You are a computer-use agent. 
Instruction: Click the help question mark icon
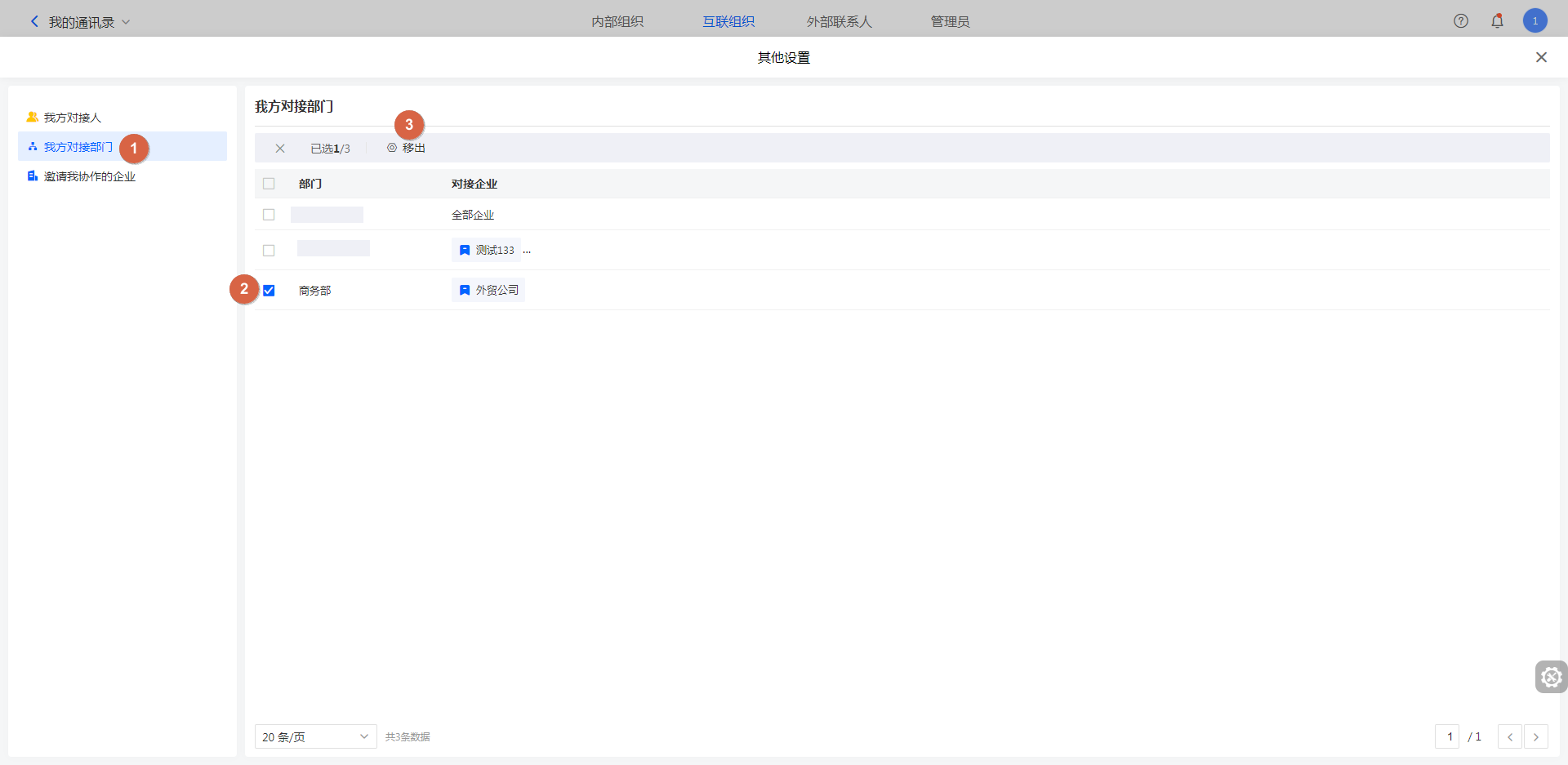coord(1461,21)
